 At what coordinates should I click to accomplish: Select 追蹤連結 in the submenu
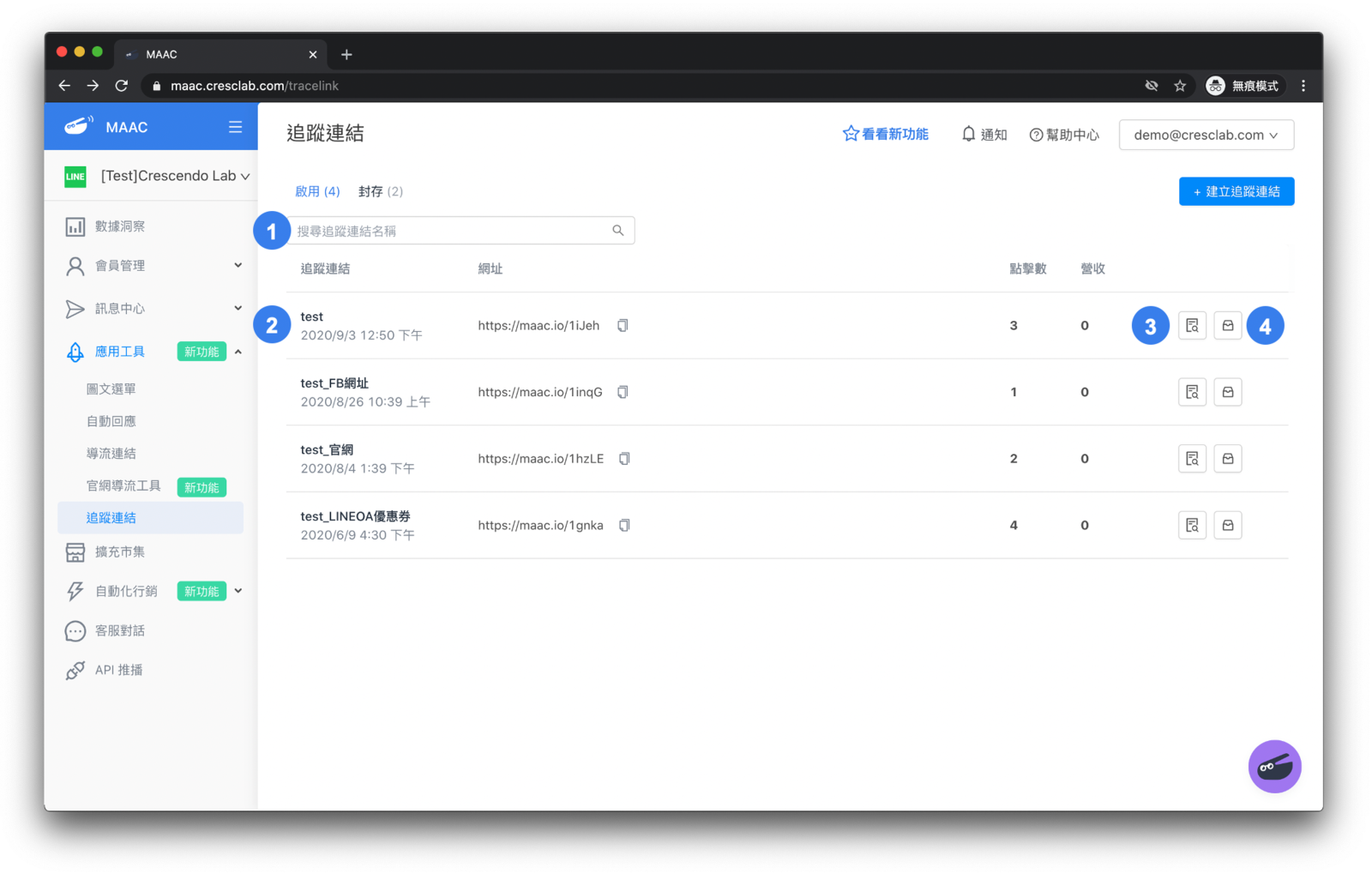pos(151,518)
